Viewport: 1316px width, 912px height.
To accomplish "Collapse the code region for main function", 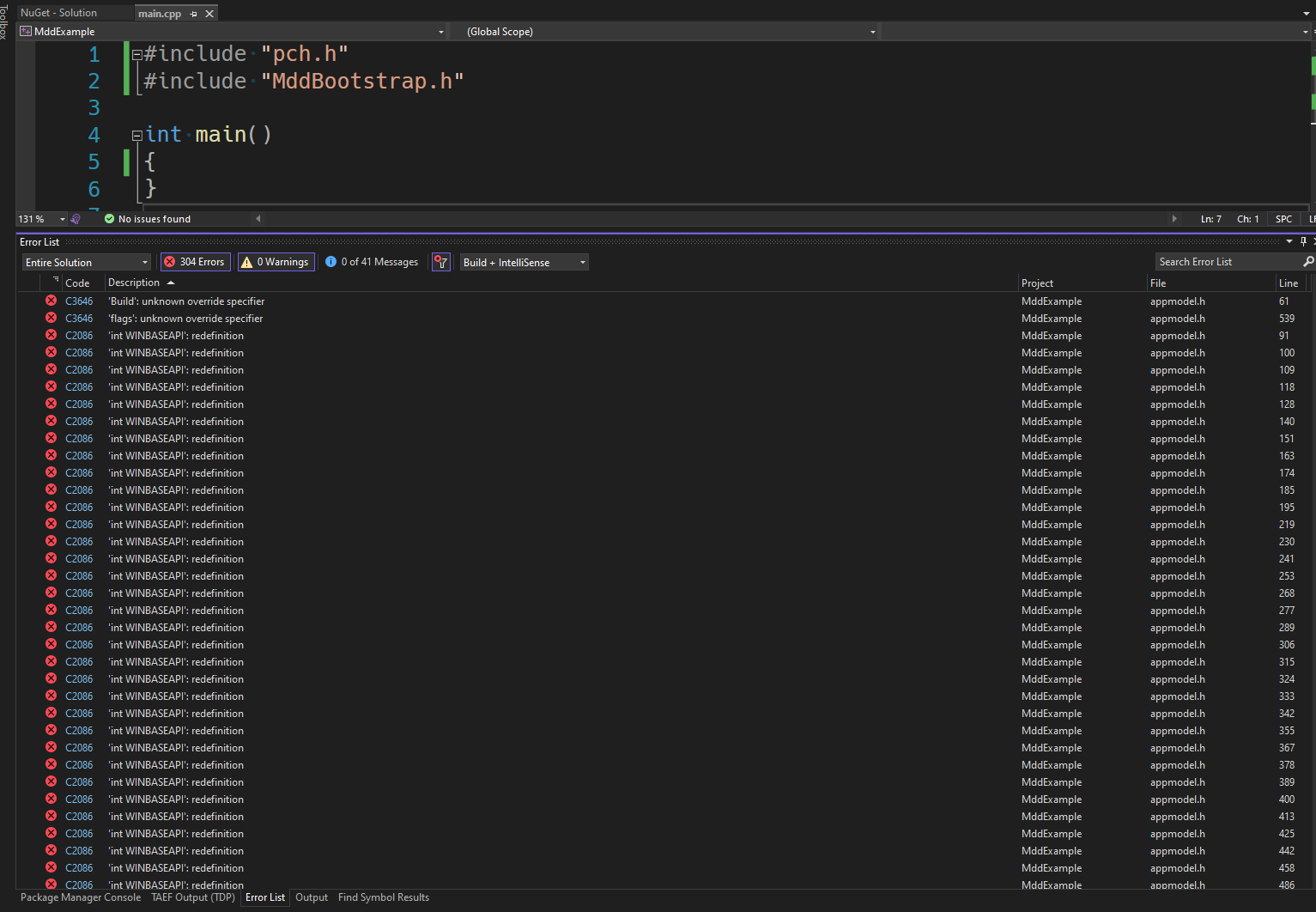I will (136, 135).
